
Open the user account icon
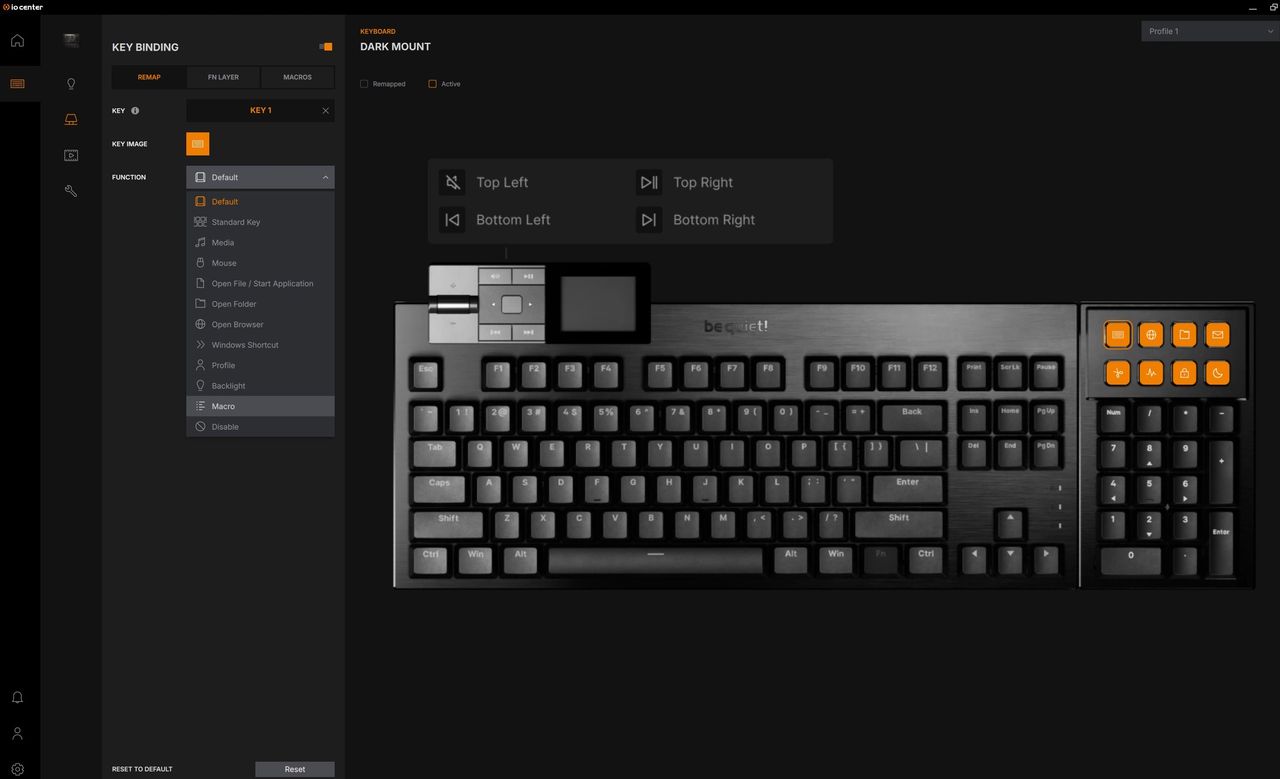pos(17,734)
